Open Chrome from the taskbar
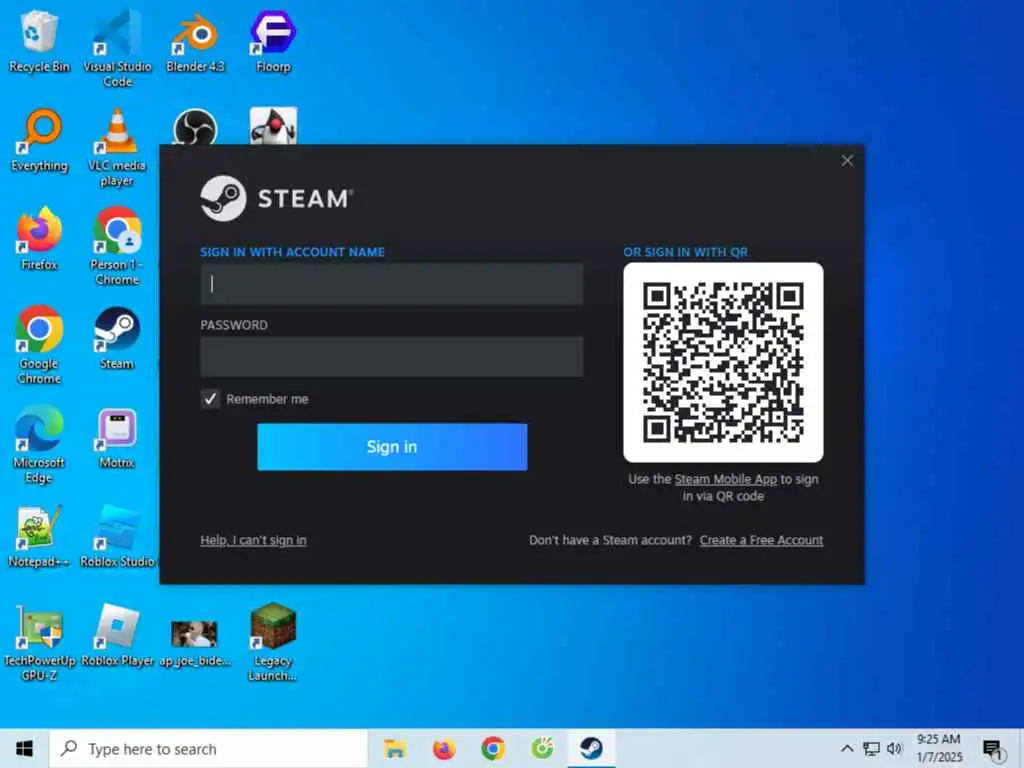 coord(493,748)
